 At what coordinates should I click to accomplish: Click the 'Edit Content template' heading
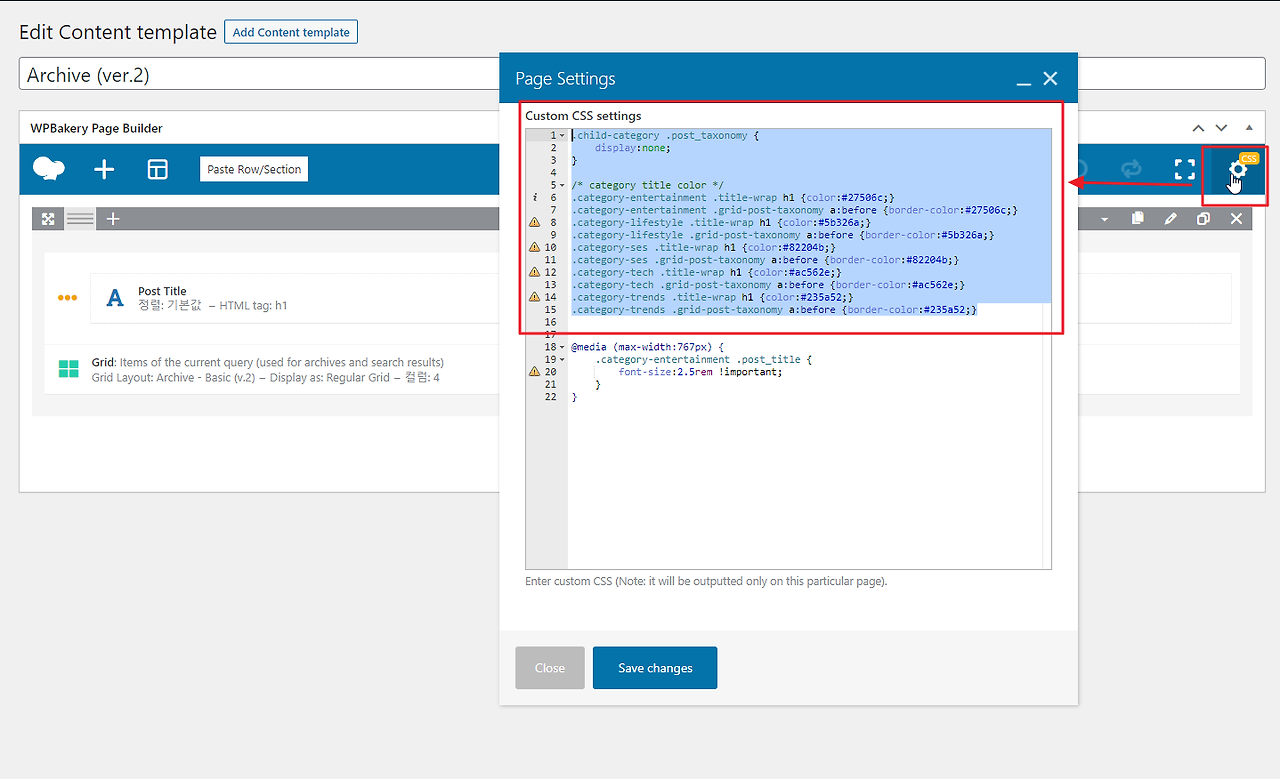click(118, 32)
